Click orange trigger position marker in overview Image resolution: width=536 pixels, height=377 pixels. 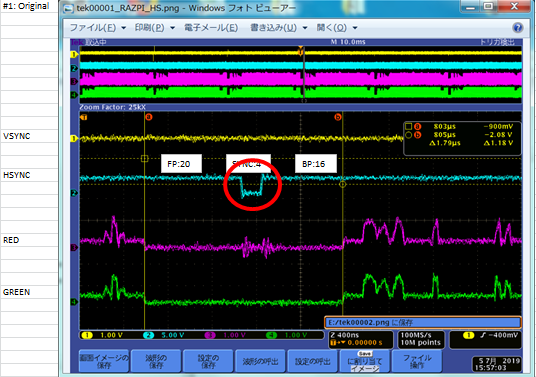(x=300, y=51)
